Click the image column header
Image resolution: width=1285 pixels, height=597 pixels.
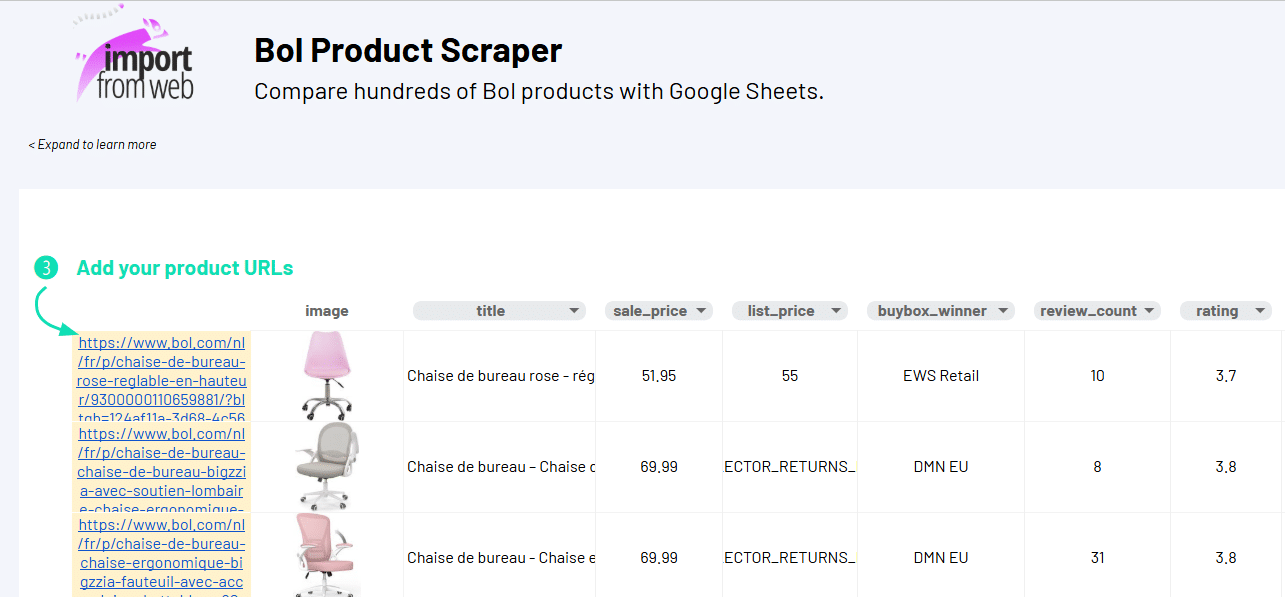click(x=327, y=311)
